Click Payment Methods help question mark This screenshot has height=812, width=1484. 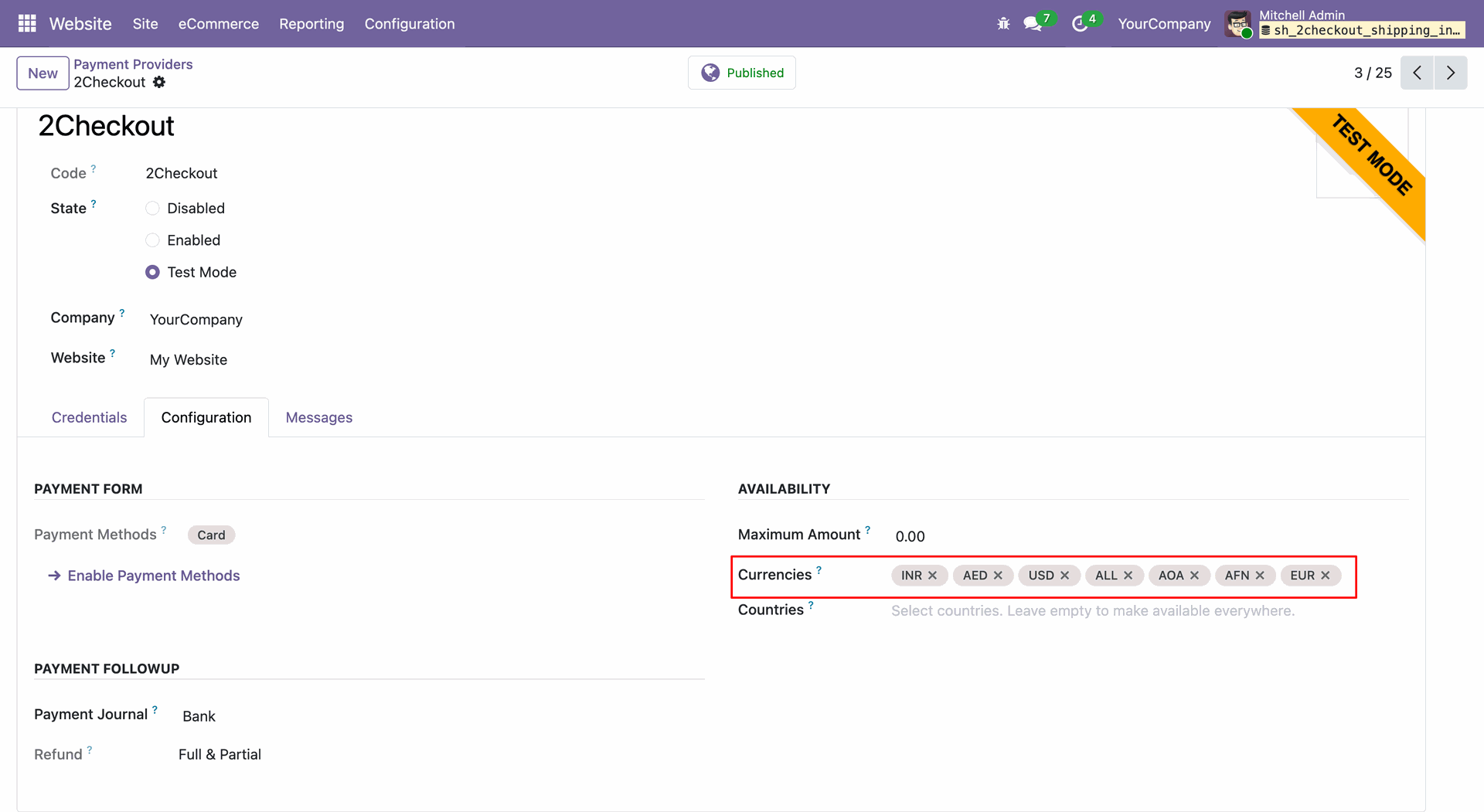[164, 530]
